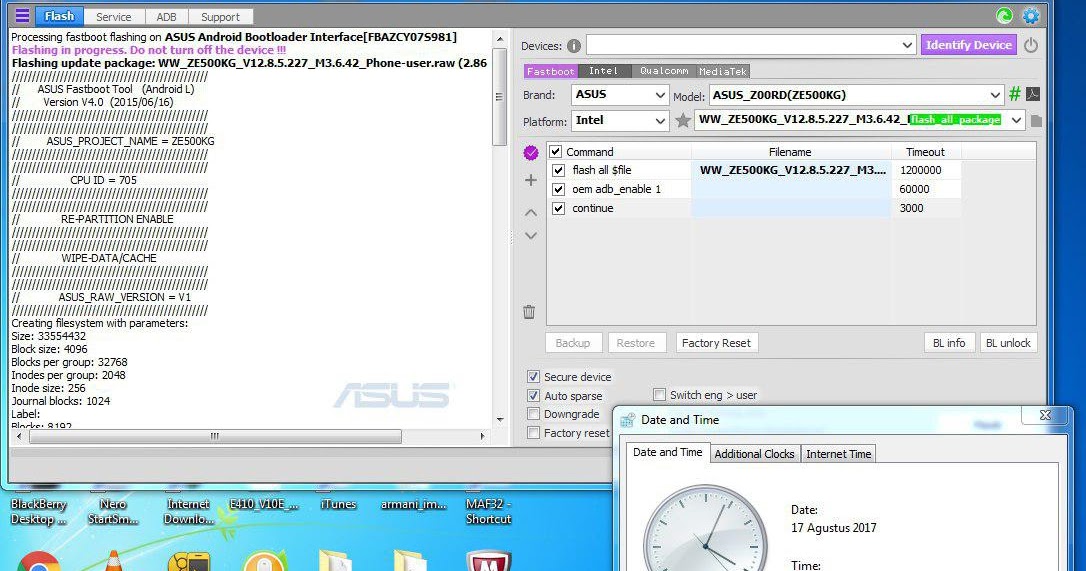Expand the Model ASUS_Z00RD dropdown

[995, 95]
